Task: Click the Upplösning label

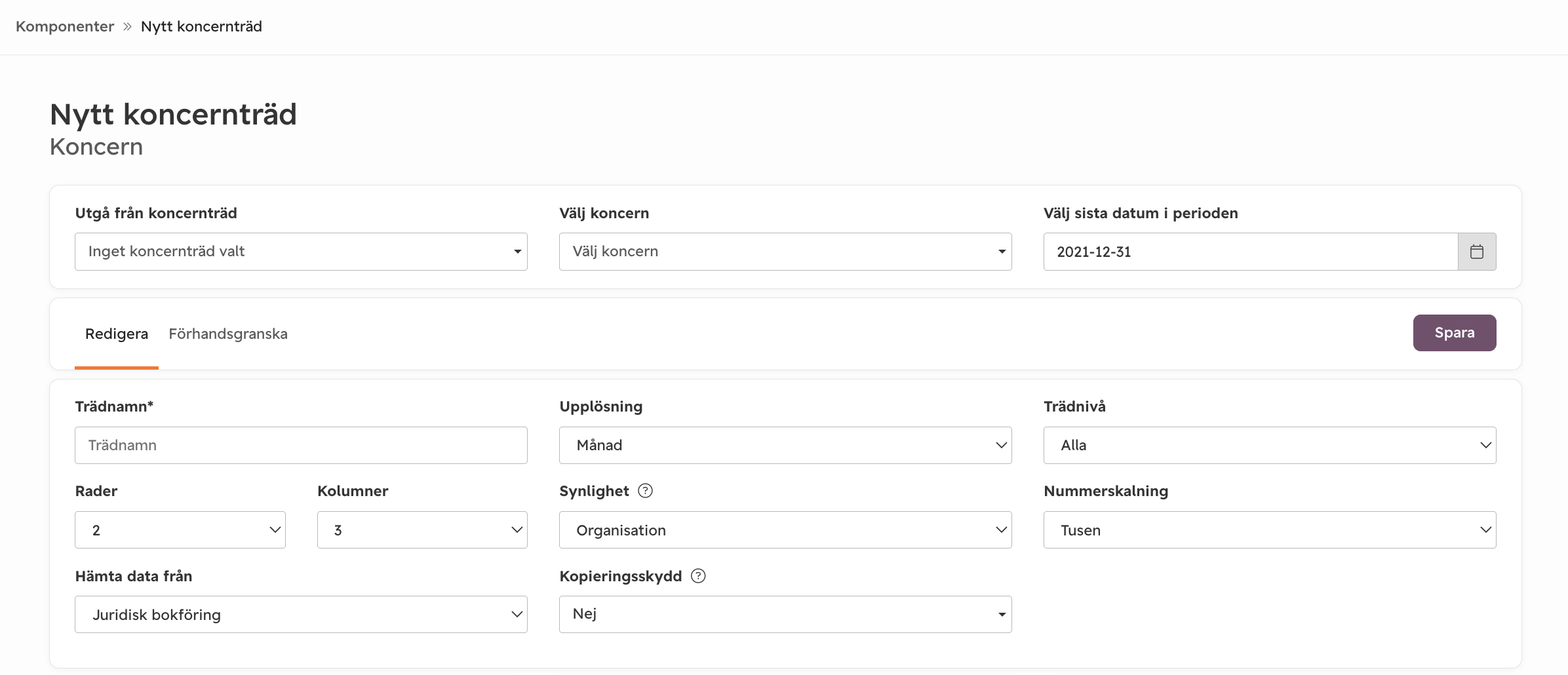Action: 600,406
